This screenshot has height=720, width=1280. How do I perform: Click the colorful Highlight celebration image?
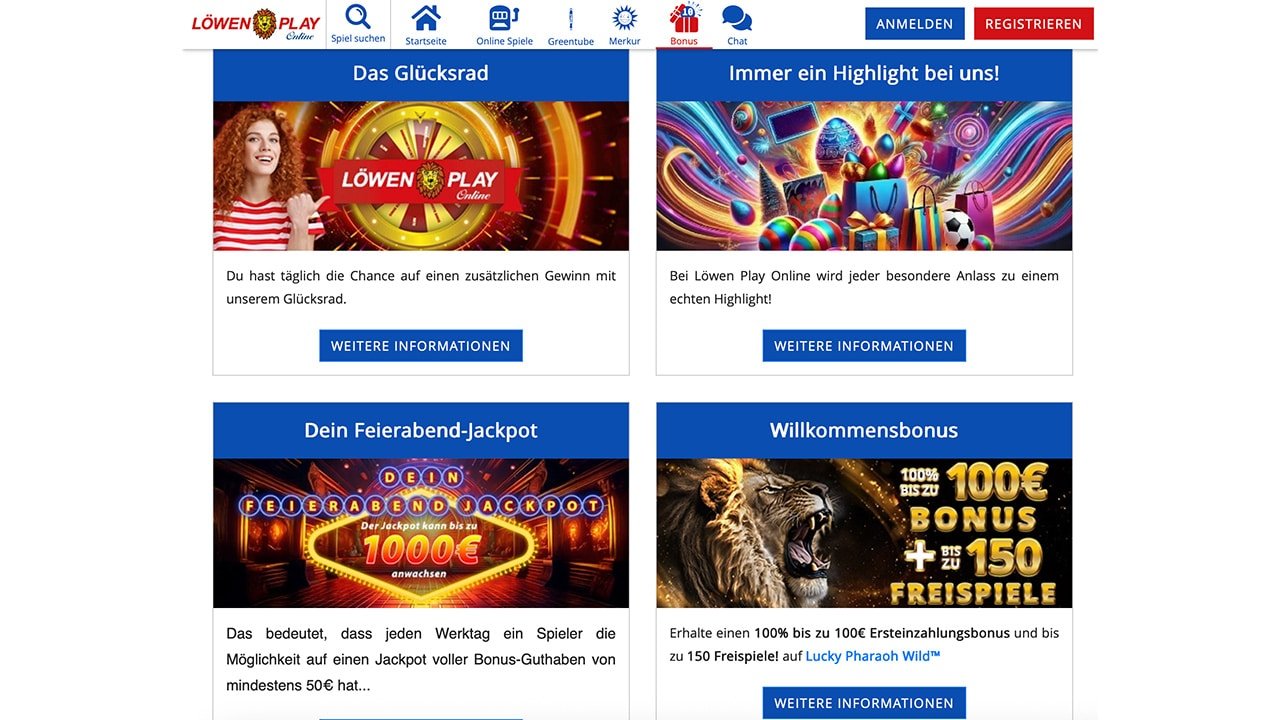point(864,175)
